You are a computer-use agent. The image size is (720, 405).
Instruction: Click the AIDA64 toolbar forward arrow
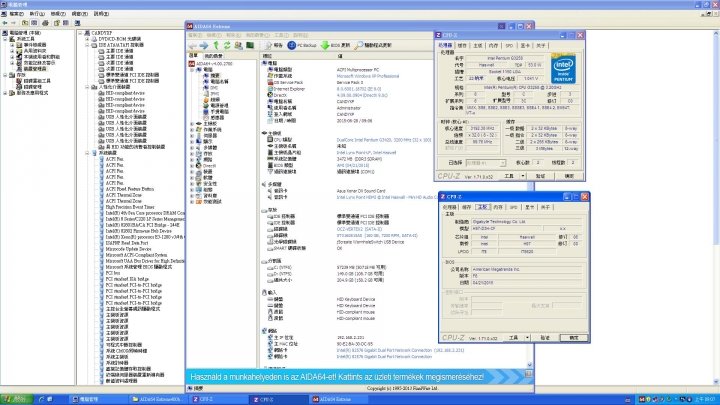coord(204,45)
